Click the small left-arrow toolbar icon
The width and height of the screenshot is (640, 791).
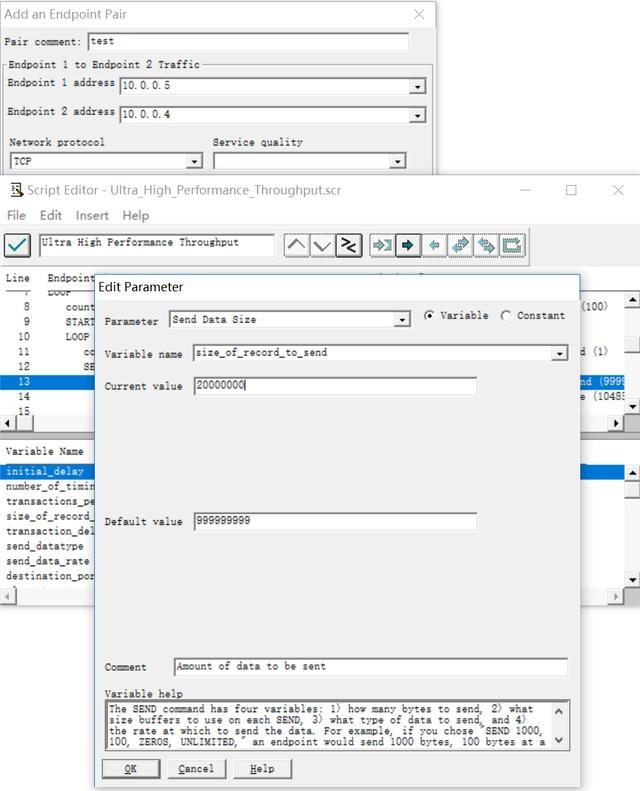tap(434, 245)
